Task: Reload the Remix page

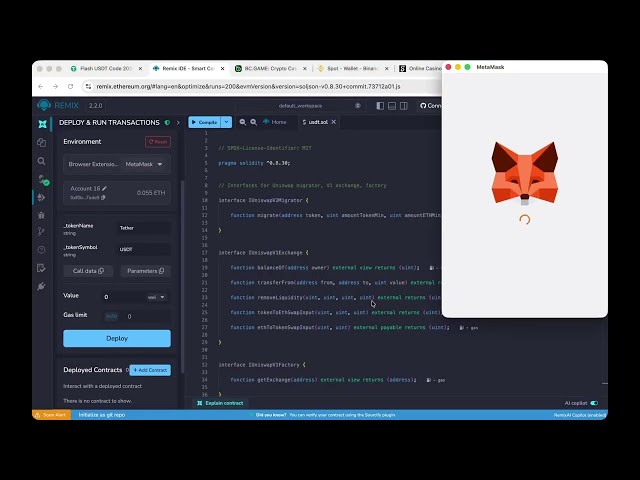Action: [71, 87]
